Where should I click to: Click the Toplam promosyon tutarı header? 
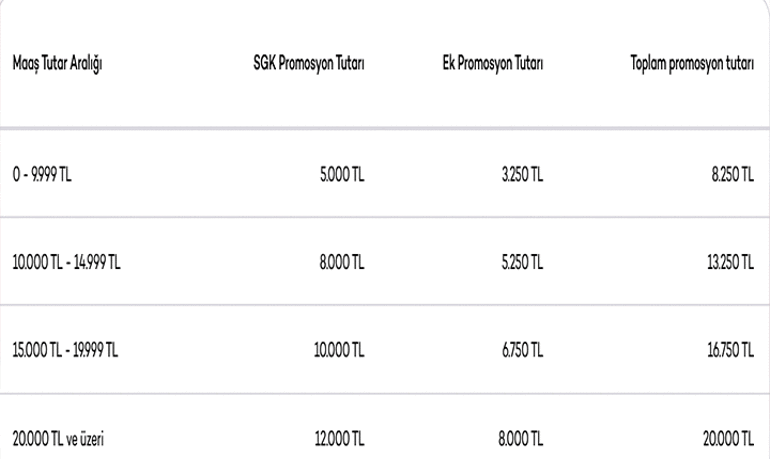pos(689,68)
